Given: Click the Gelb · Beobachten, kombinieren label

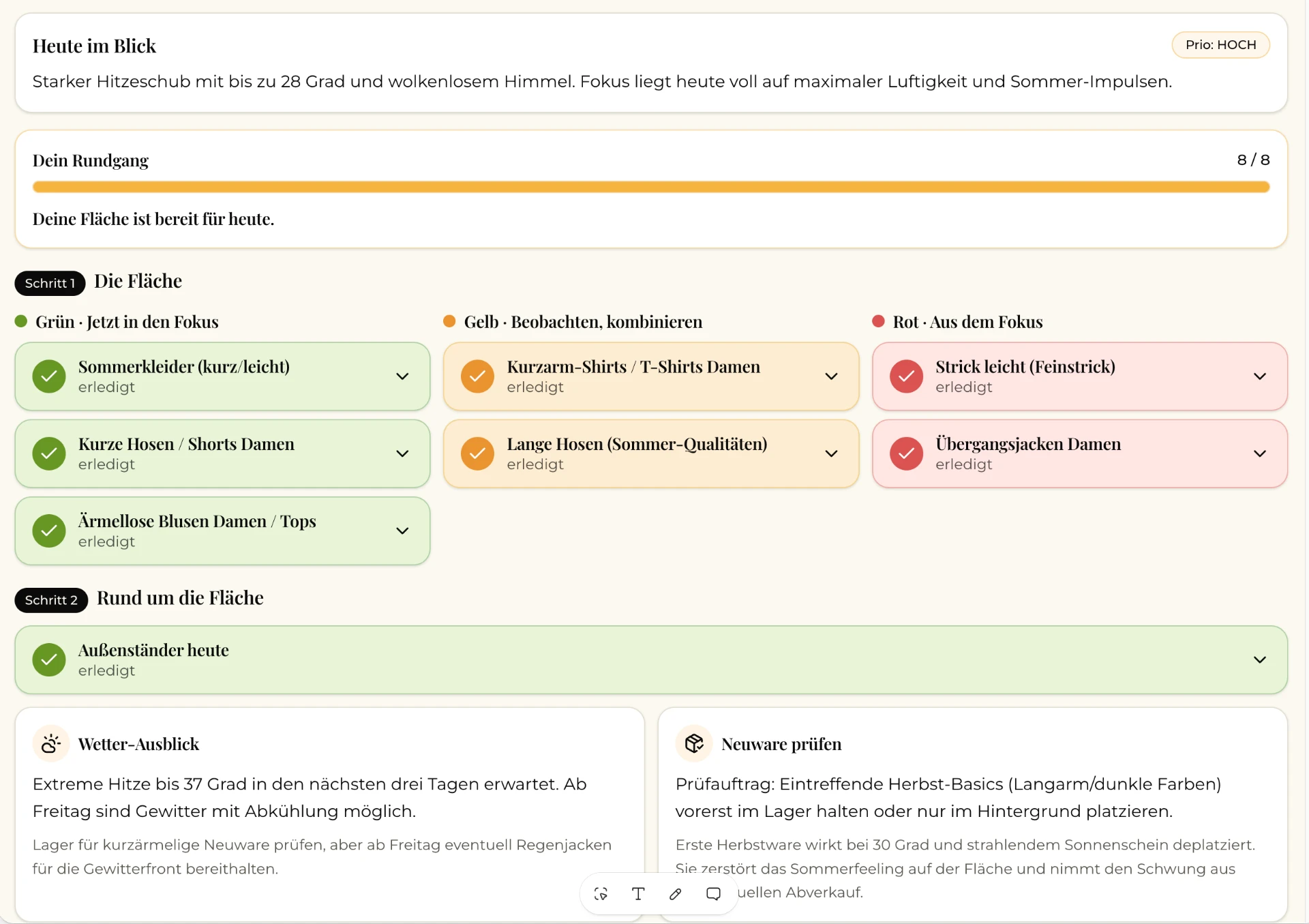Looking at the screenshot, I should 583,322.
